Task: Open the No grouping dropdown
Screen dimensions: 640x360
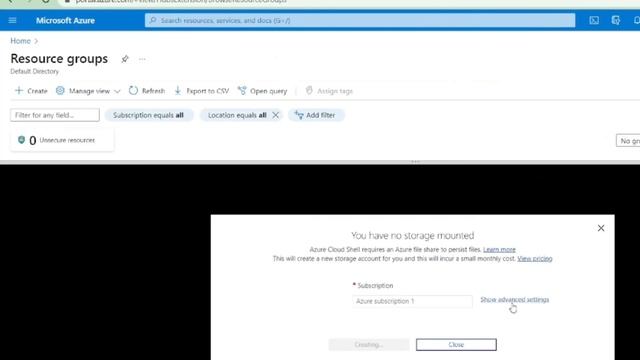Action: 628,141
